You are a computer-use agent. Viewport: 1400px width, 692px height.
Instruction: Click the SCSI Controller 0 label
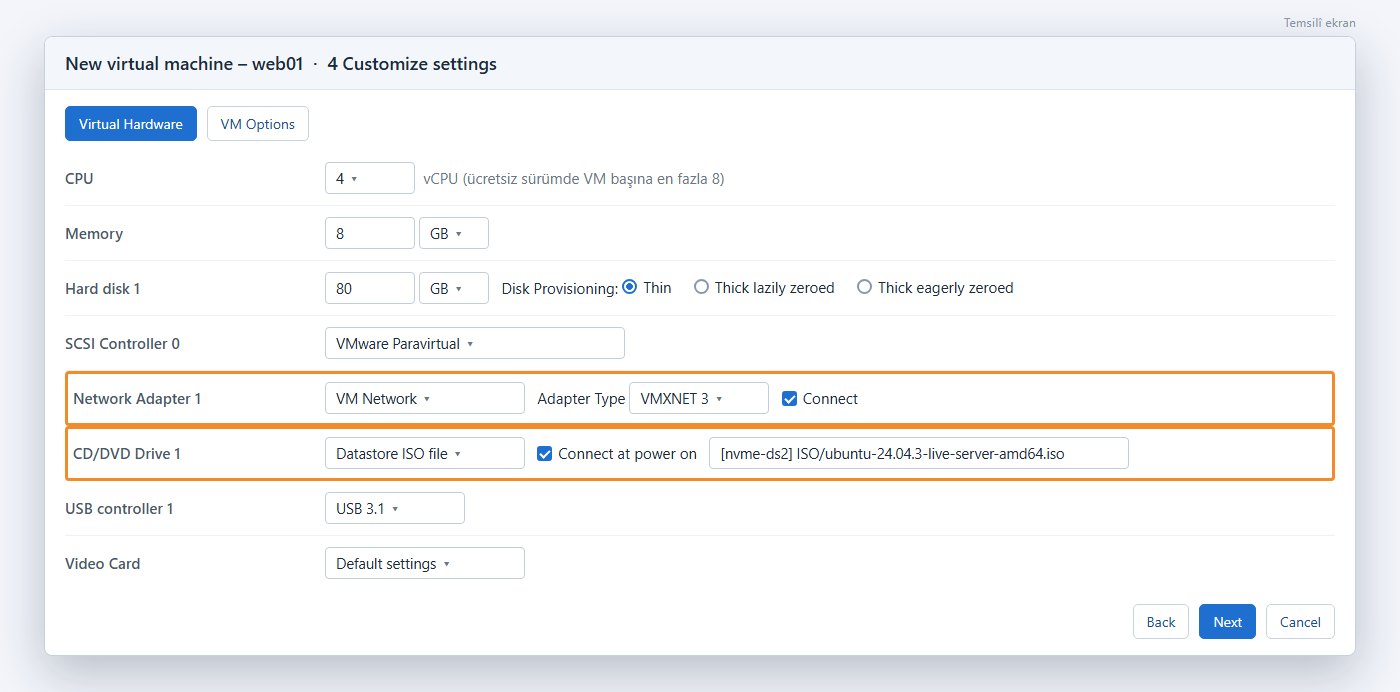point(123,343)
